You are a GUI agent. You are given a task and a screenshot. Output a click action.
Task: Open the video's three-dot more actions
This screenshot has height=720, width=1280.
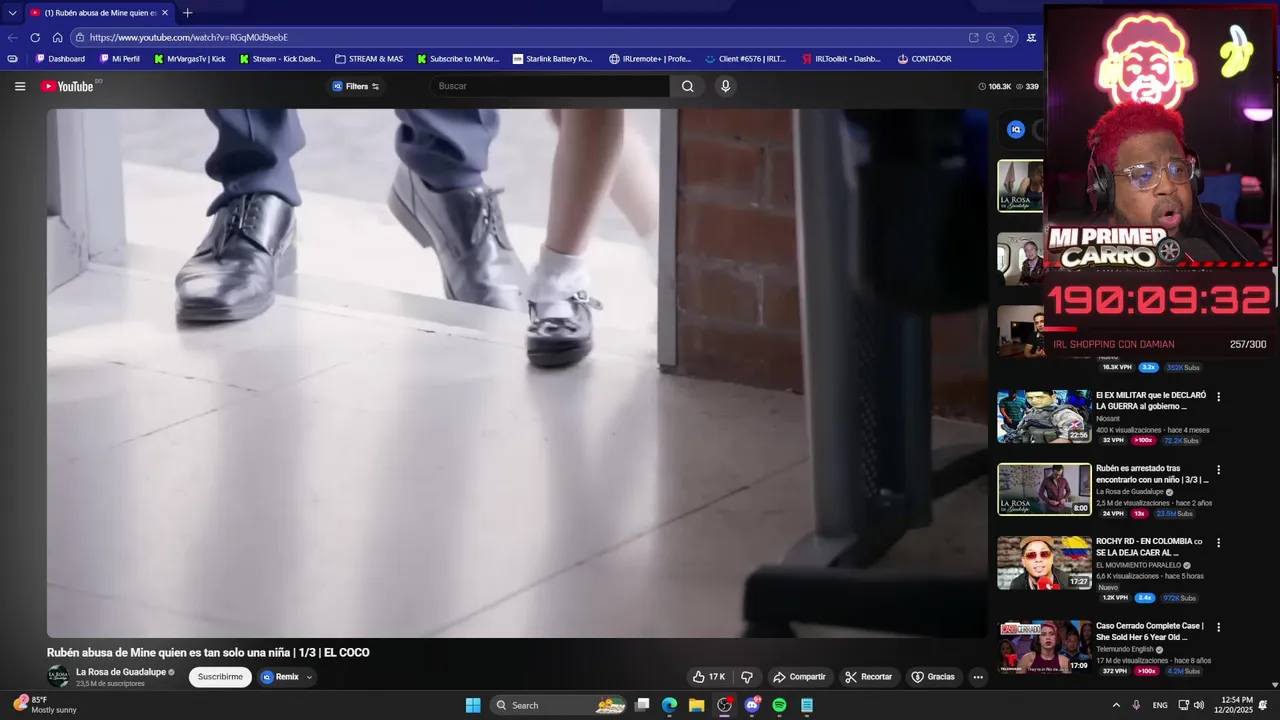(x=978, y=677)
